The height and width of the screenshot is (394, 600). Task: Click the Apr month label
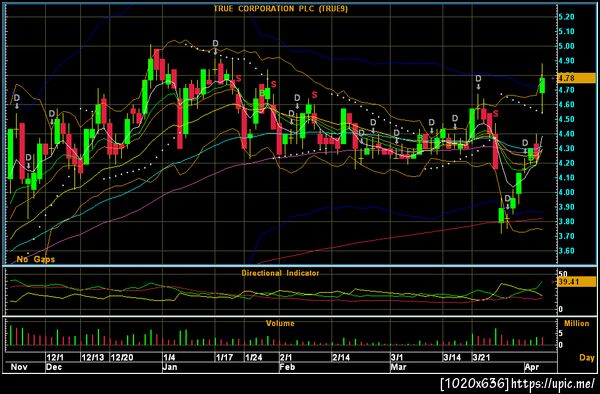(532, 367)
